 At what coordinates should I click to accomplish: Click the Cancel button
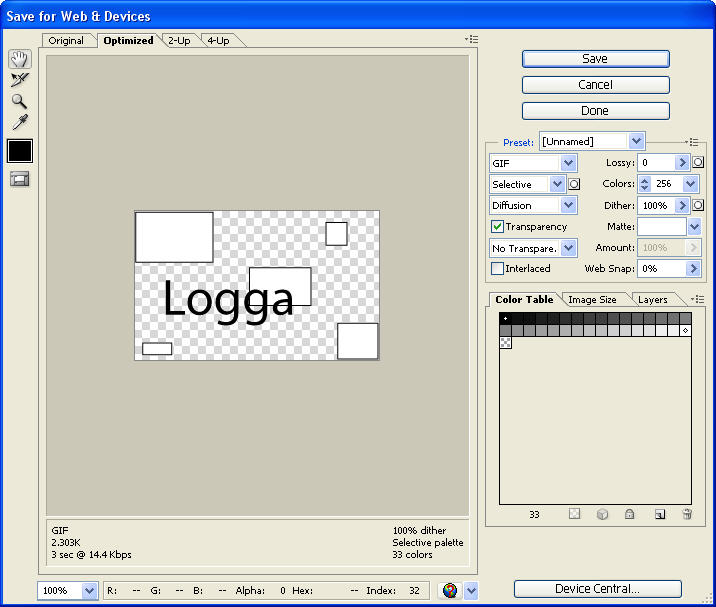(x=595, y=85)
